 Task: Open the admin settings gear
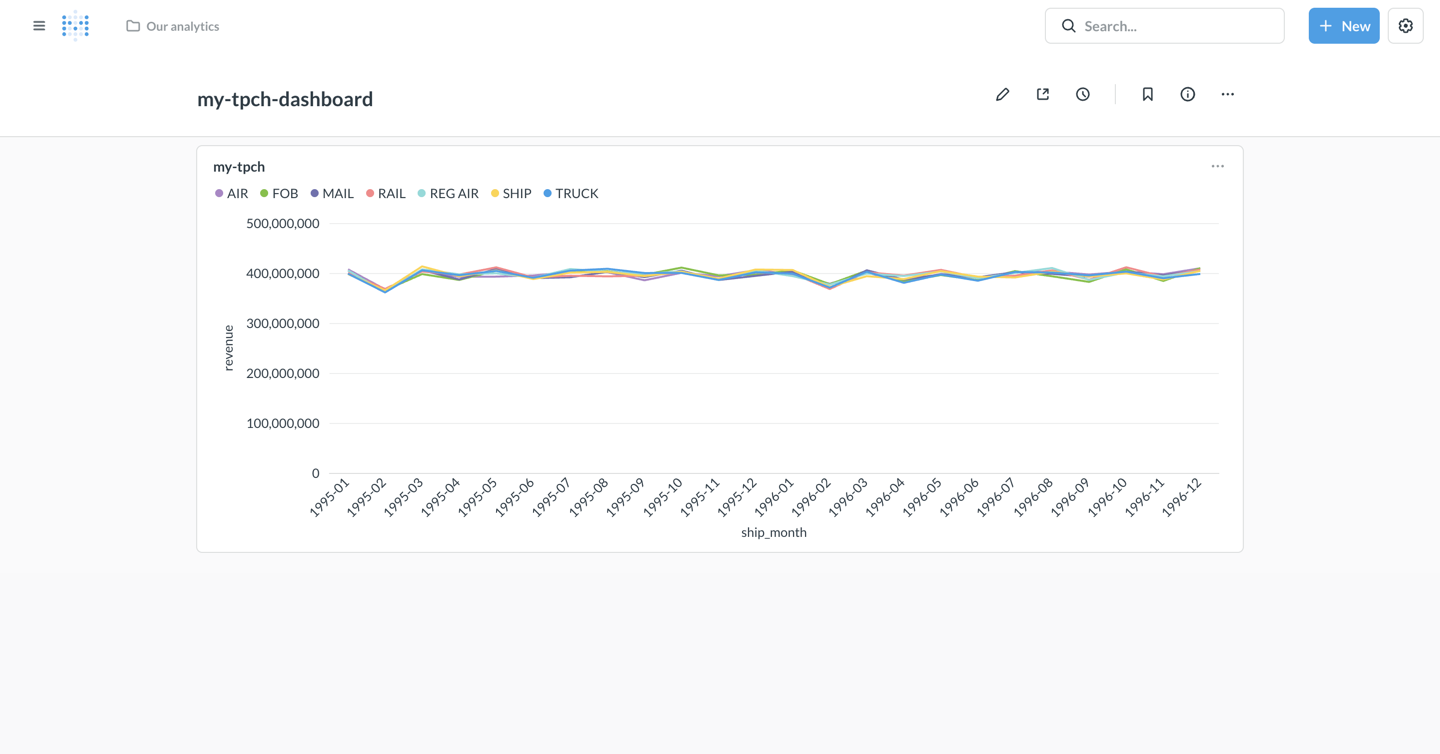pos(1405,26)
